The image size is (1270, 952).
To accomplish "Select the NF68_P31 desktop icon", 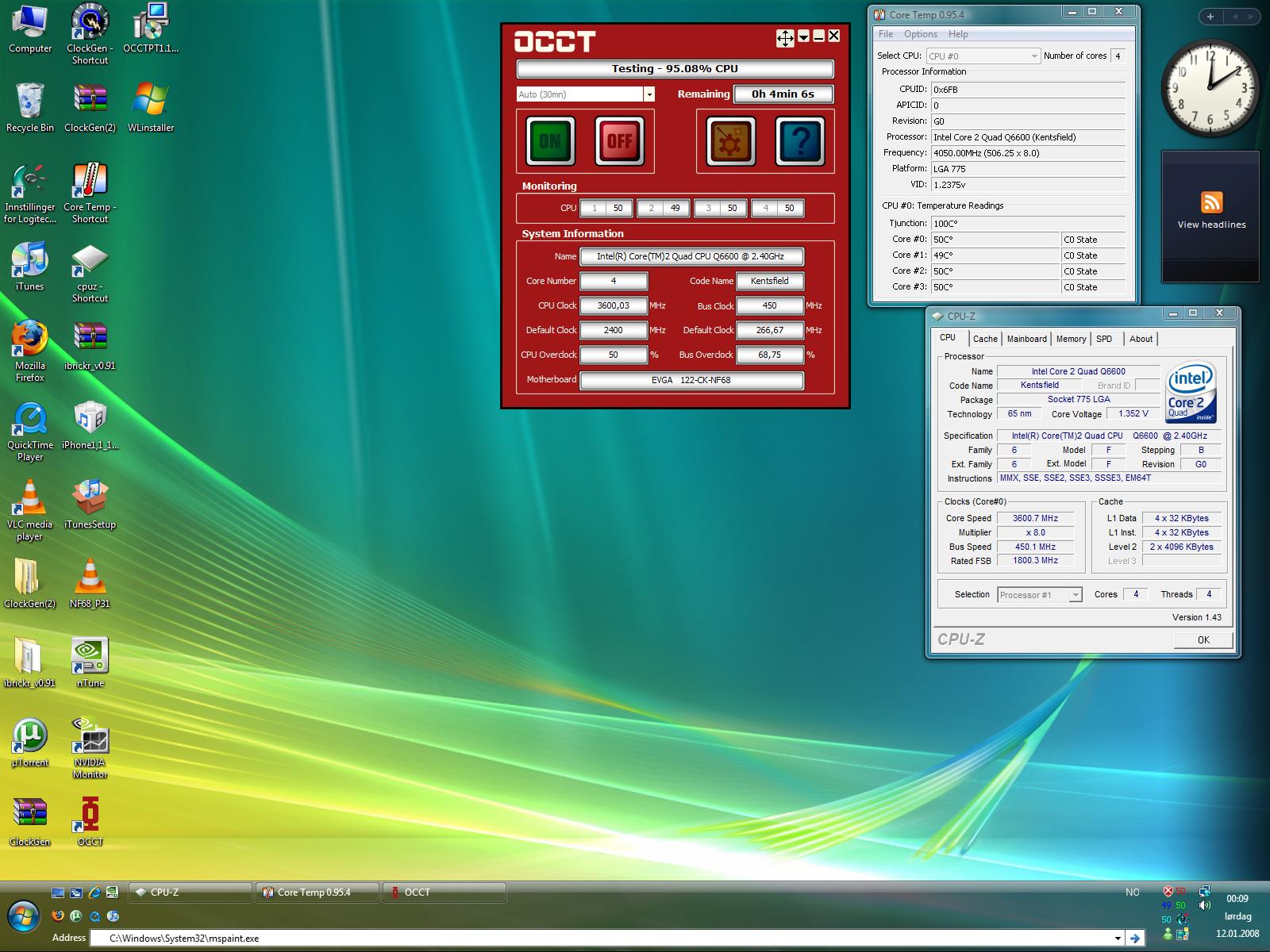I will (x=90, y=583).
